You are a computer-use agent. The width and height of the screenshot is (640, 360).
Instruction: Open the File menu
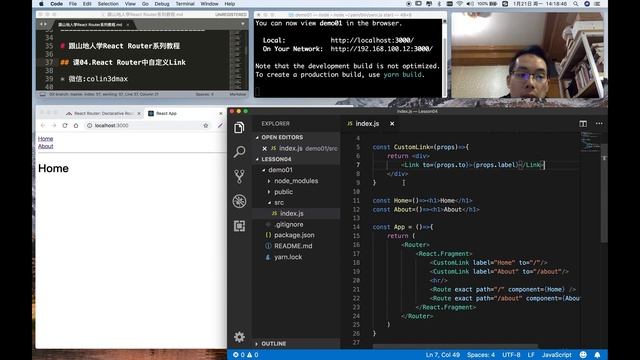pyautogui.click(x=73, y=4)
